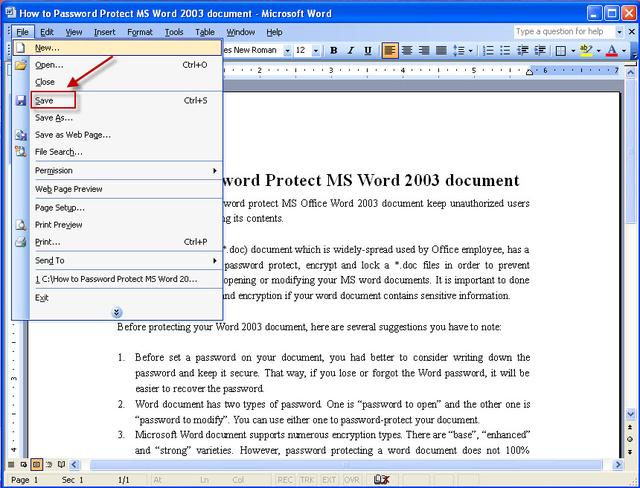The width and height of the screenshot is (640, 488).
Task: Switch to Web Layout view icon
Action: (x=23, y=464)
